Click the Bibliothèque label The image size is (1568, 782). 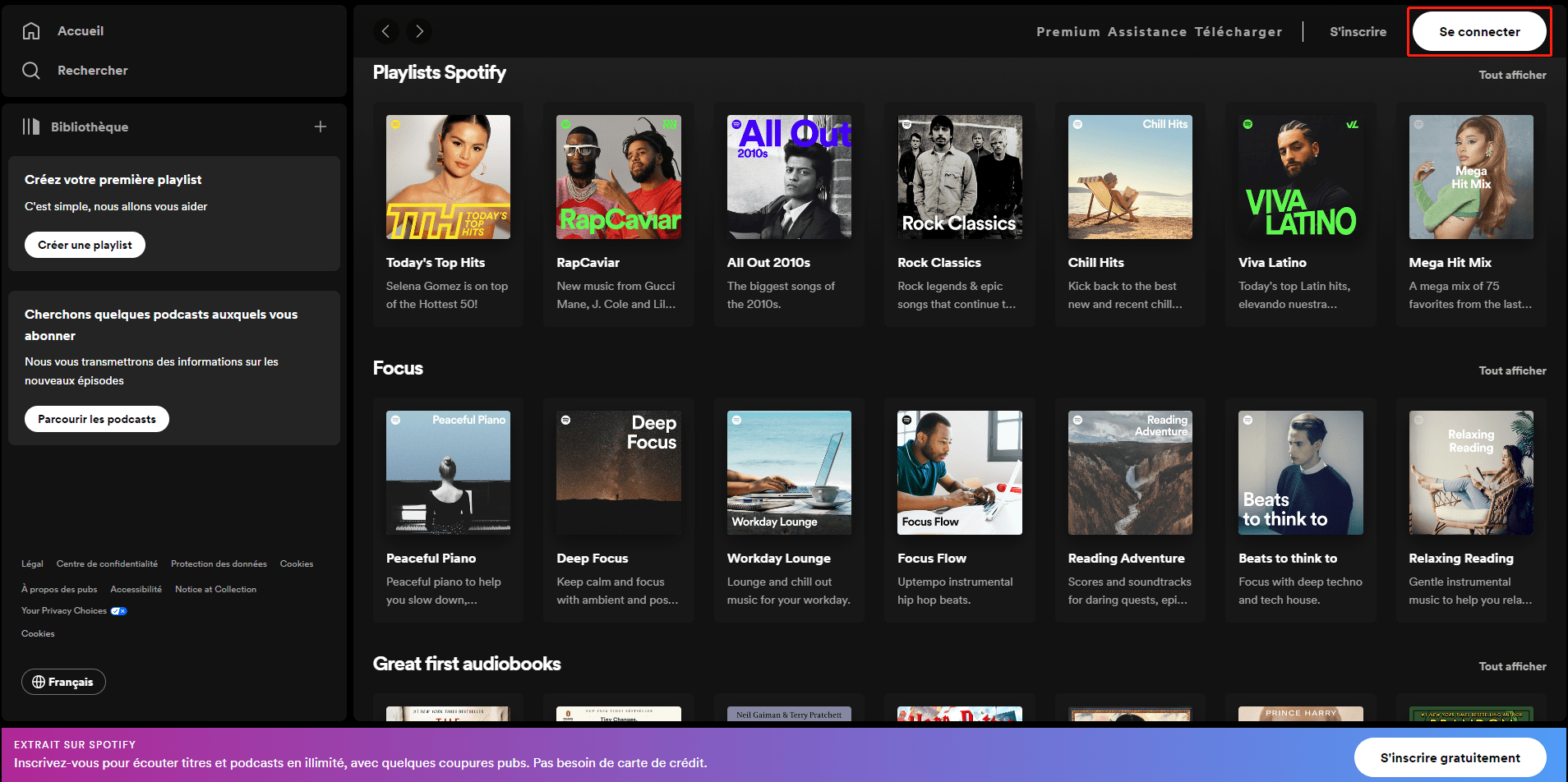coord(90,126)
